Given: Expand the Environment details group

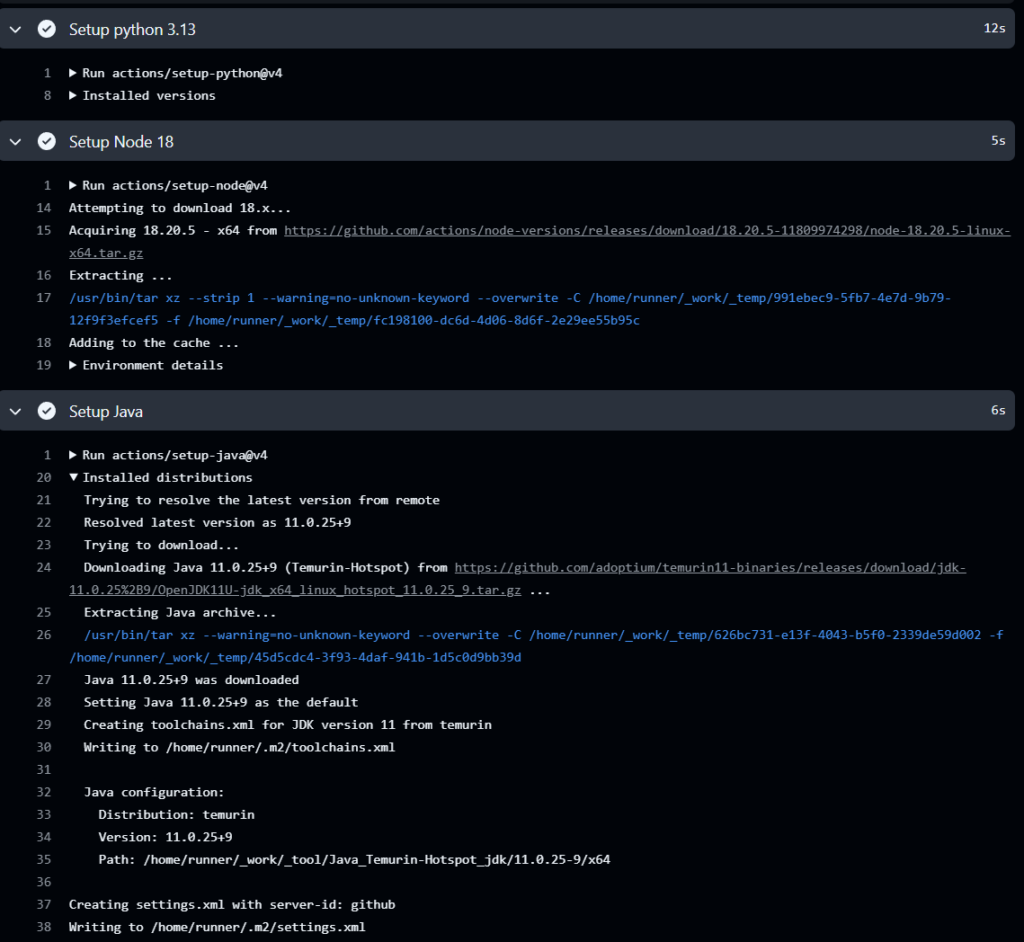Looking at the screenshot, I should point(146,365).
